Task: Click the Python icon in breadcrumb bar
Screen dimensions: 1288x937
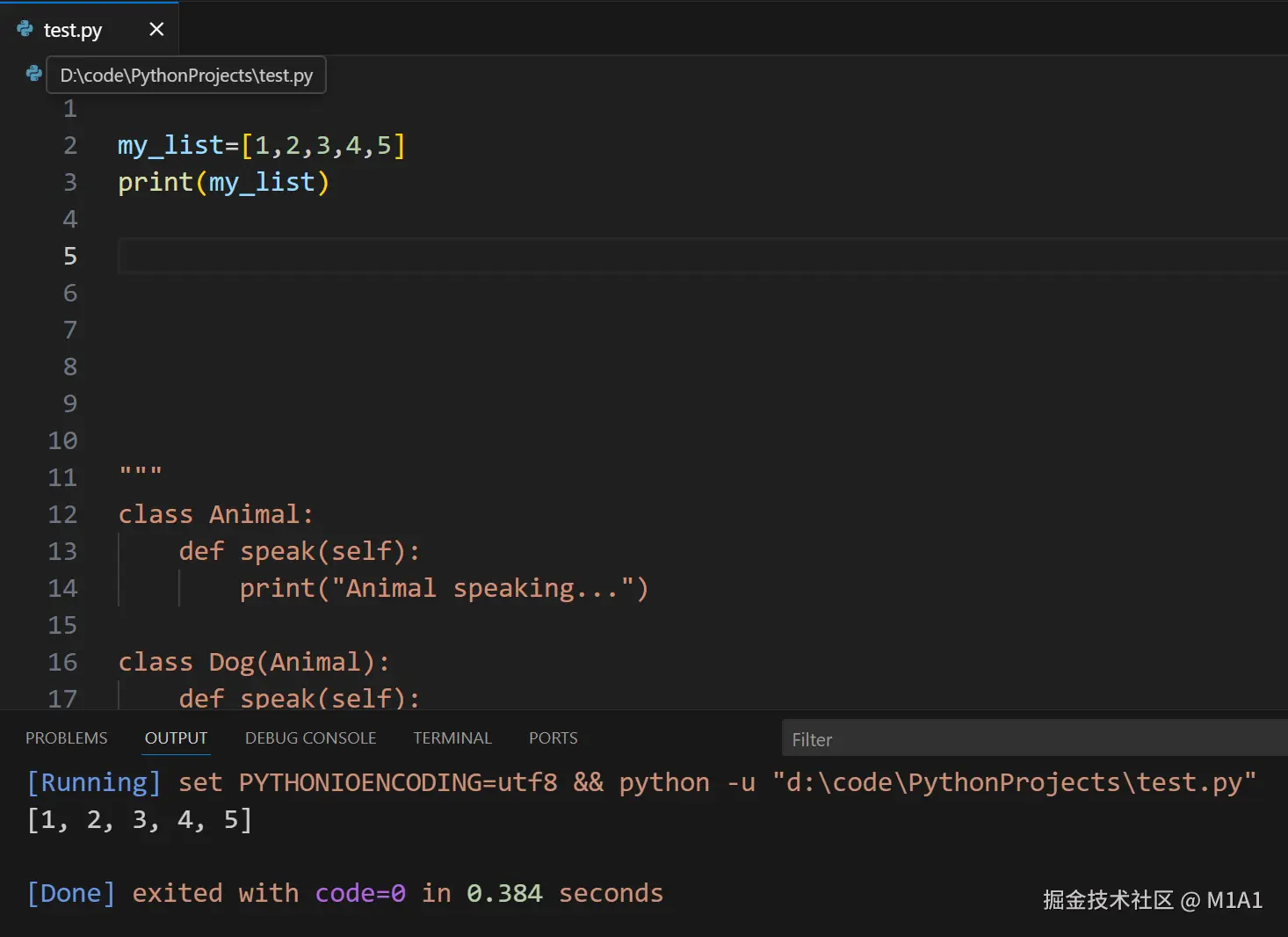Action: point(34,74)
